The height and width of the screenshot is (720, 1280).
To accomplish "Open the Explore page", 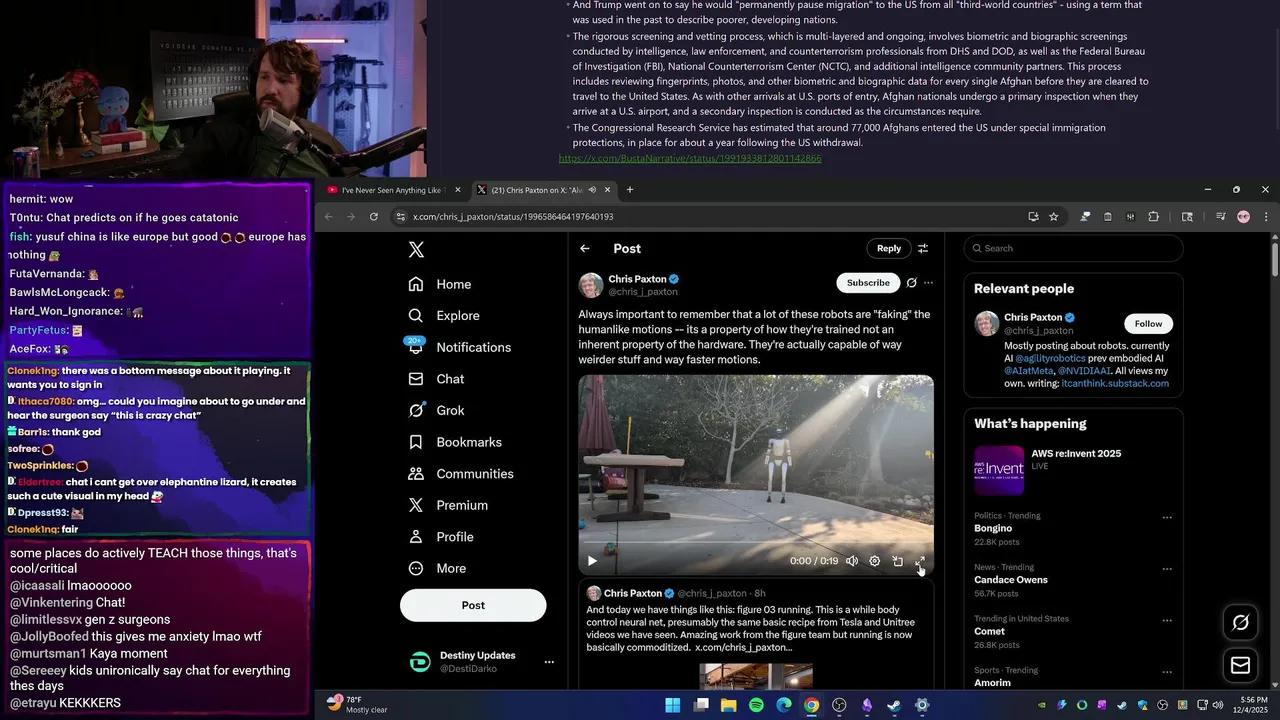I will pos(444,316).
